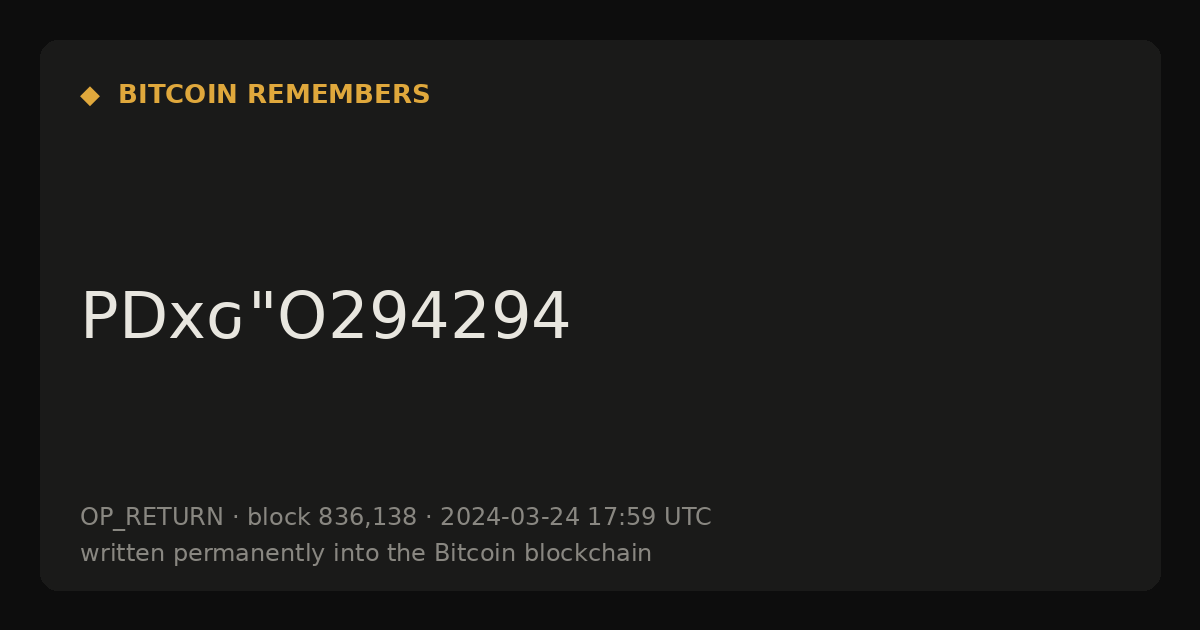This screenshot has height=630, width=1200.
Task: Select the word REMEMBERS in the header
Action: tap(338, 95)
